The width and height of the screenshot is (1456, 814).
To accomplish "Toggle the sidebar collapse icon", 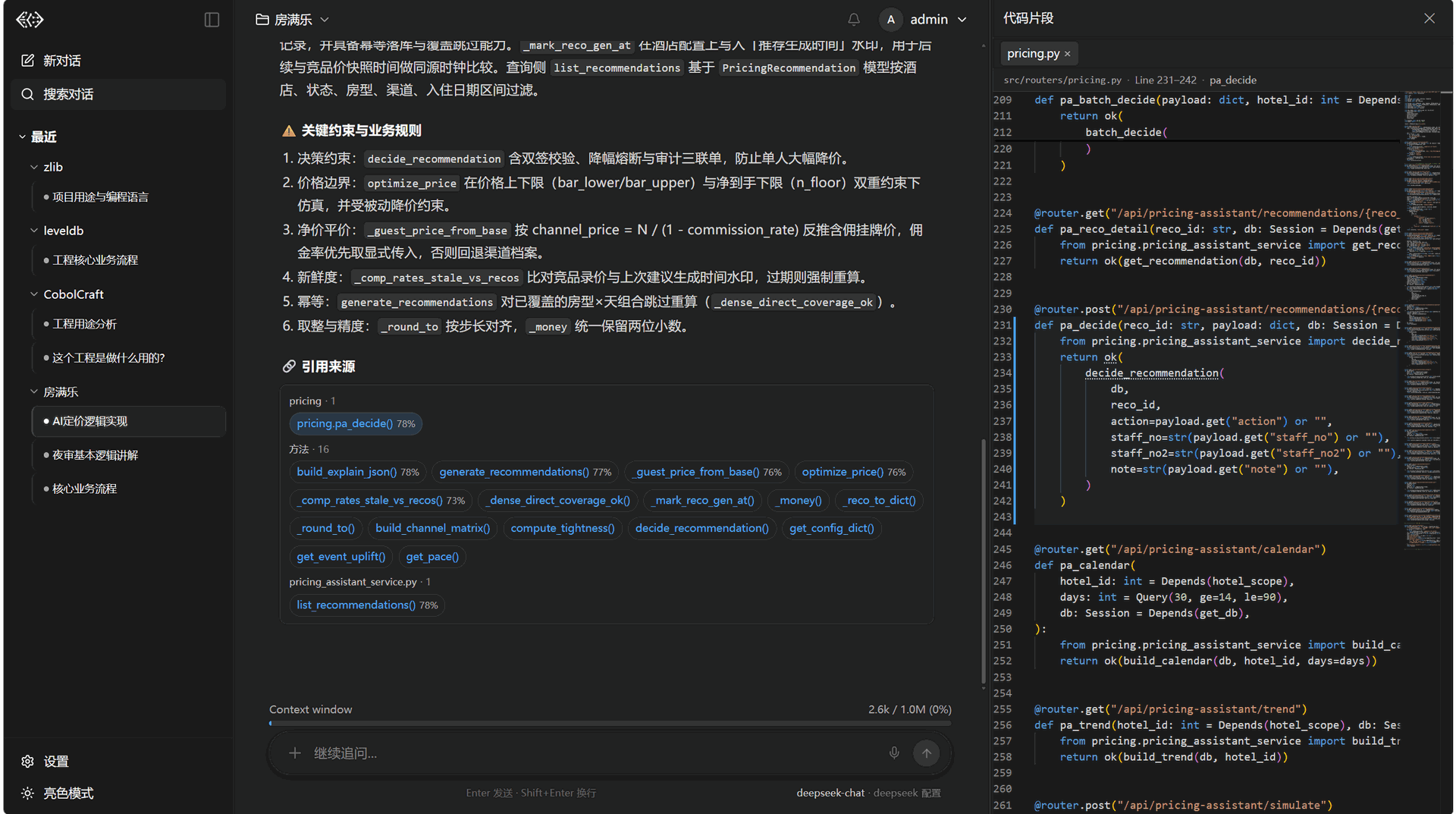I will [212, 20].
